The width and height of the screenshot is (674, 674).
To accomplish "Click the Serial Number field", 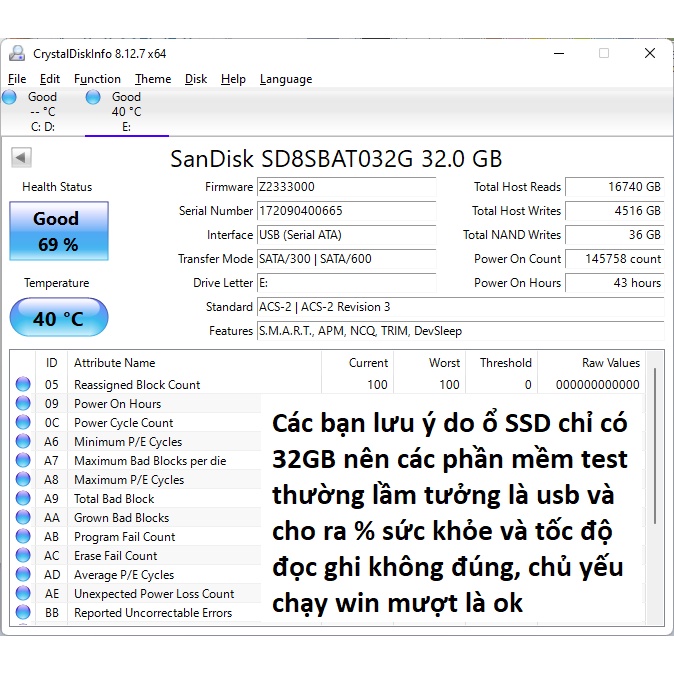I will click(346, 211).
